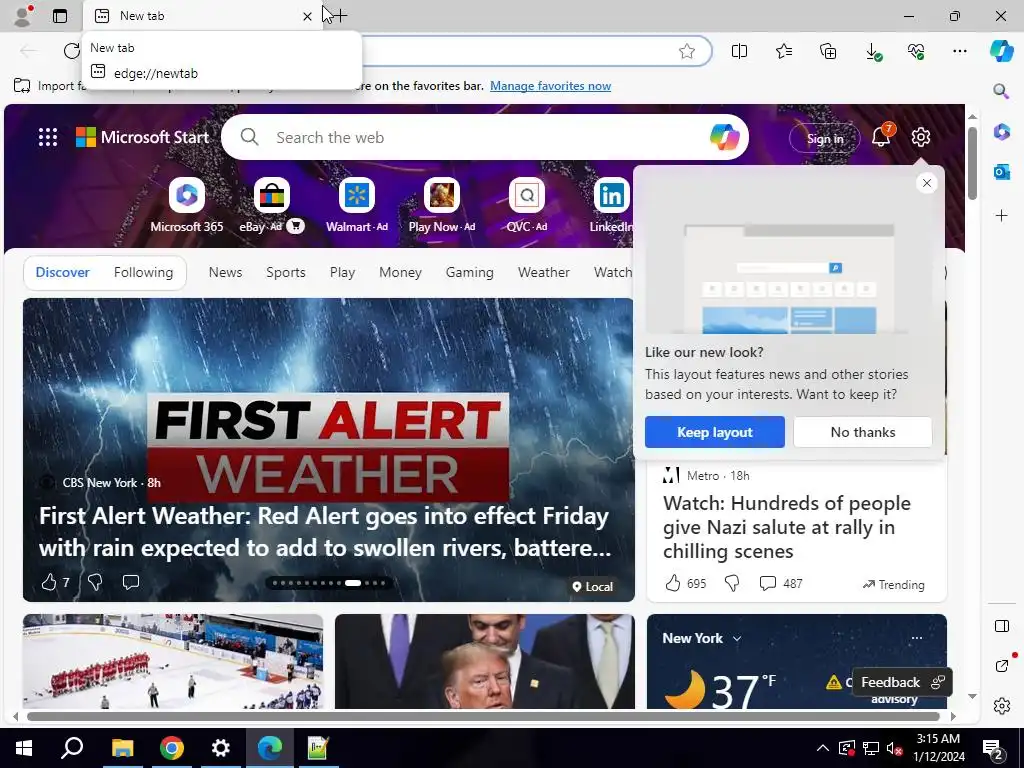
Task: Open comments on the First Alert story
Action: click(x=131, y=582)
